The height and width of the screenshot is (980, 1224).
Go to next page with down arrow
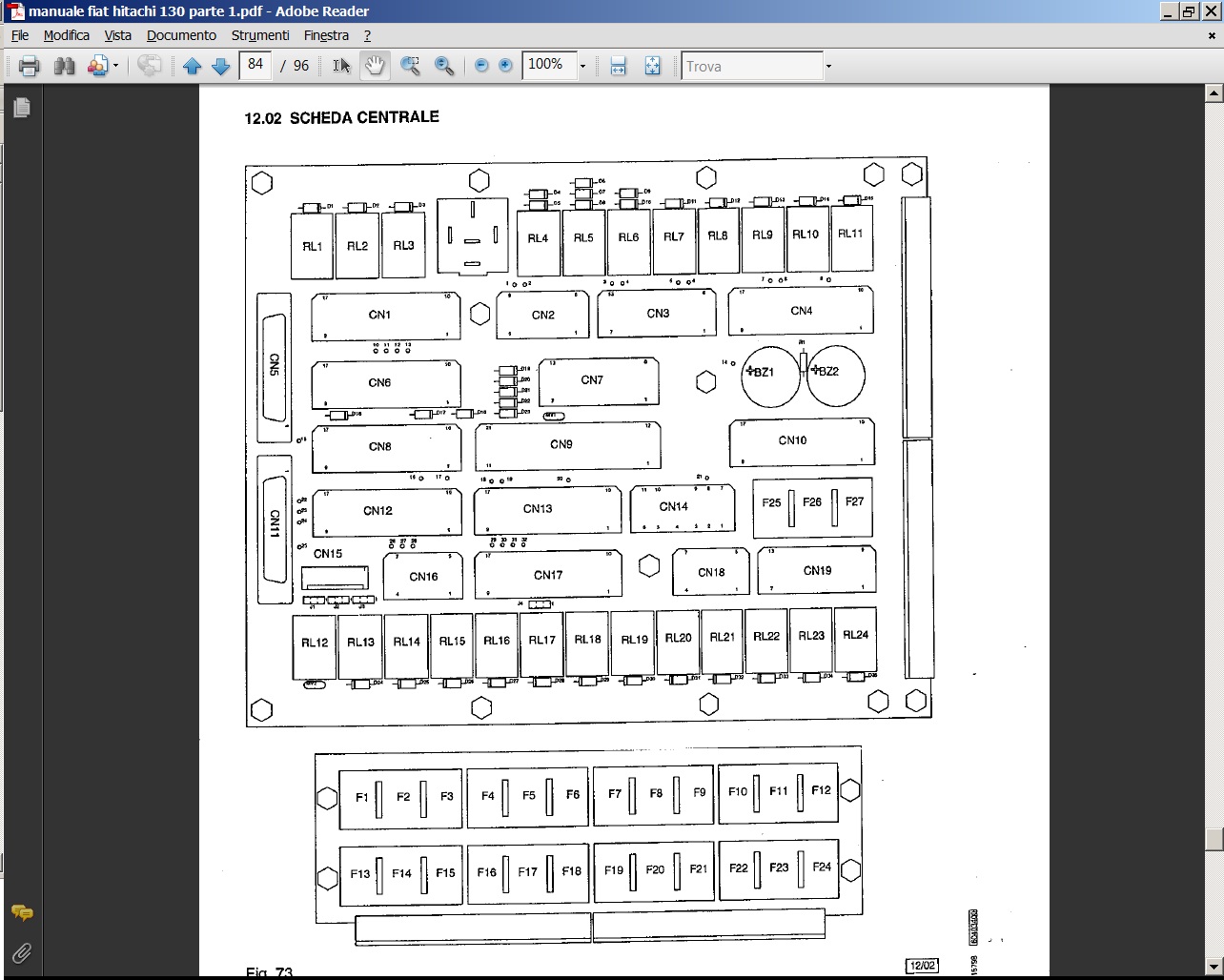pos(220,66)
